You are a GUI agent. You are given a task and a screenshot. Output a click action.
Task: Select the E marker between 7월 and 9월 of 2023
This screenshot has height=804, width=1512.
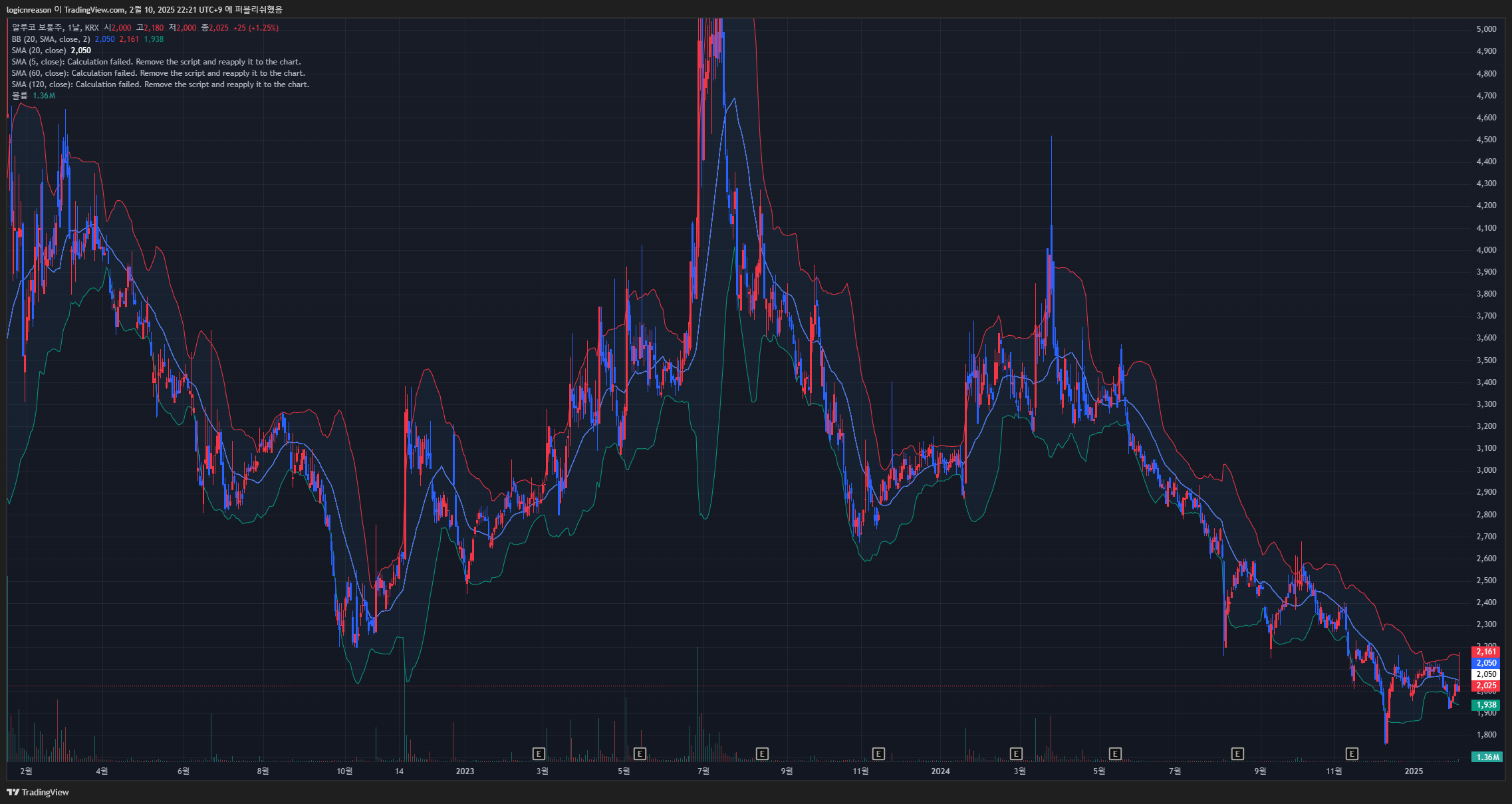tap(762, 753)
